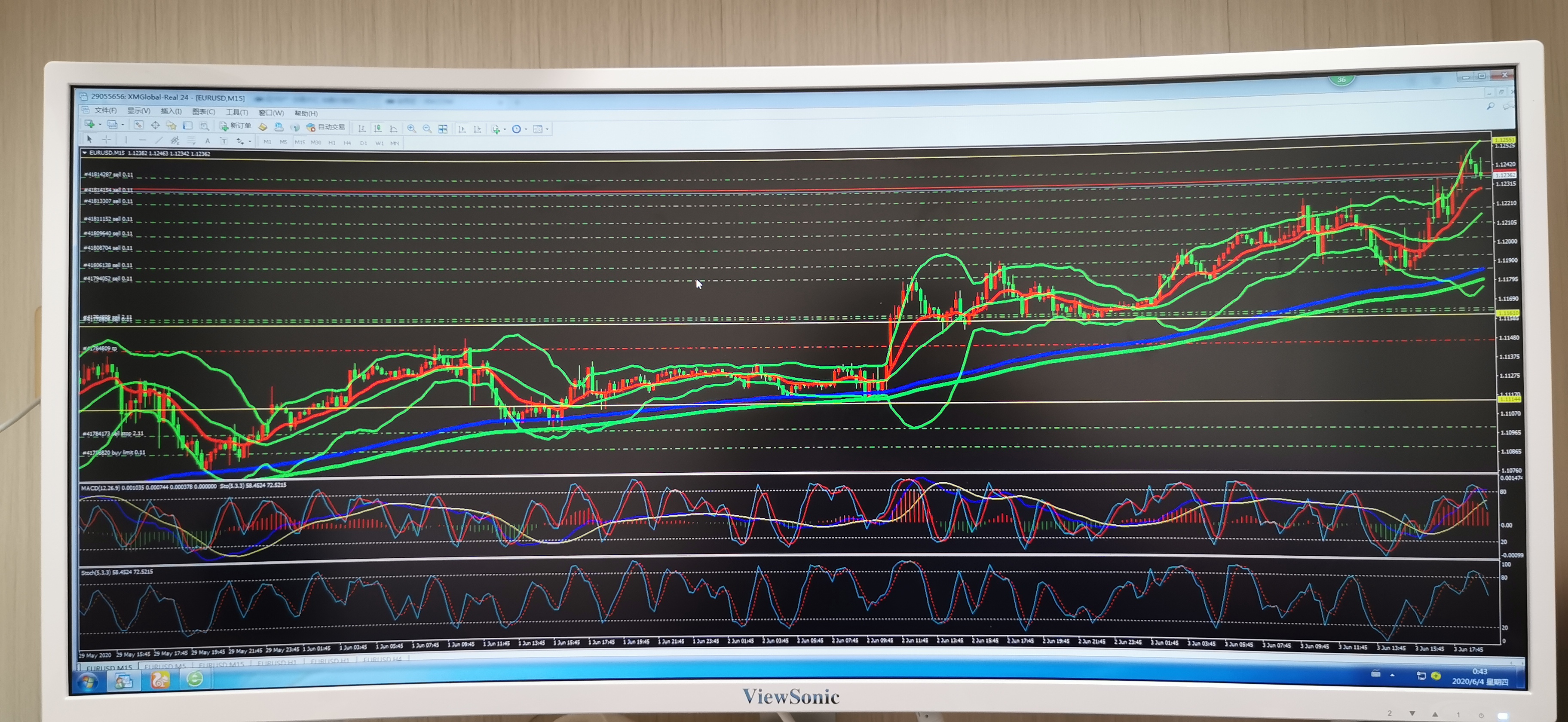Open the templates icon

538,129
